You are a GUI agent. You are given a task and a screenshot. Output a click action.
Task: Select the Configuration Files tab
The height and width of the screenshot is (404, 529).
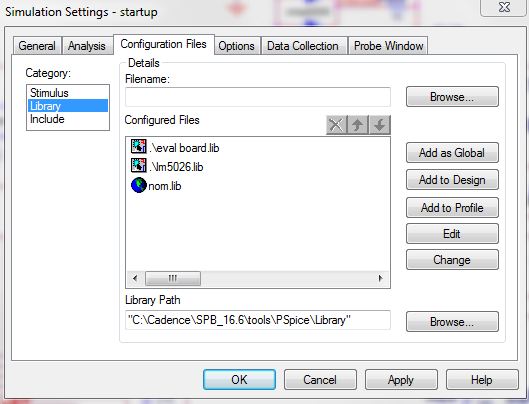point(164,44)
